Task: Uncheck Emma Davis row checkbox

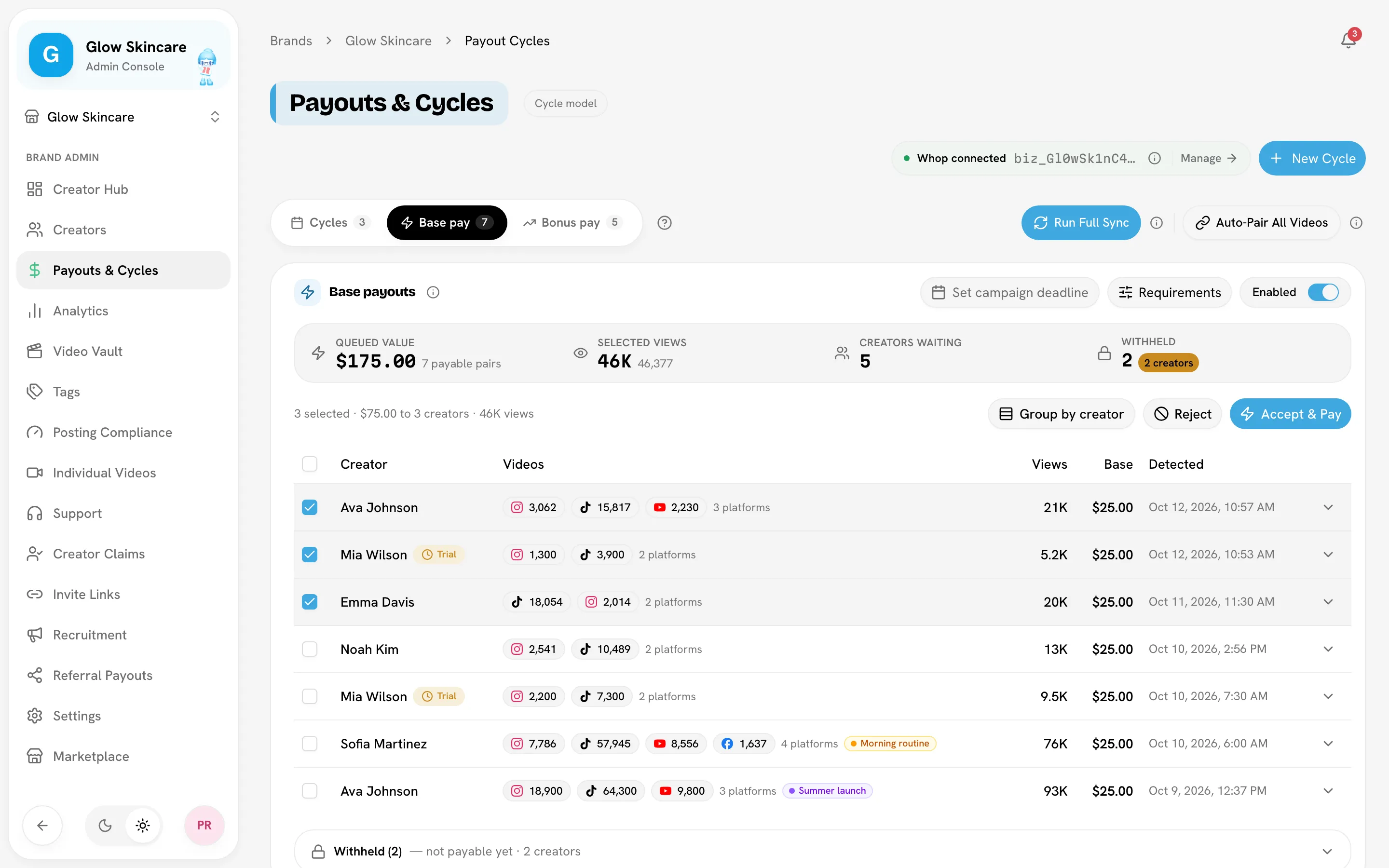Action: pyautogui.click(x=309, y=602)
